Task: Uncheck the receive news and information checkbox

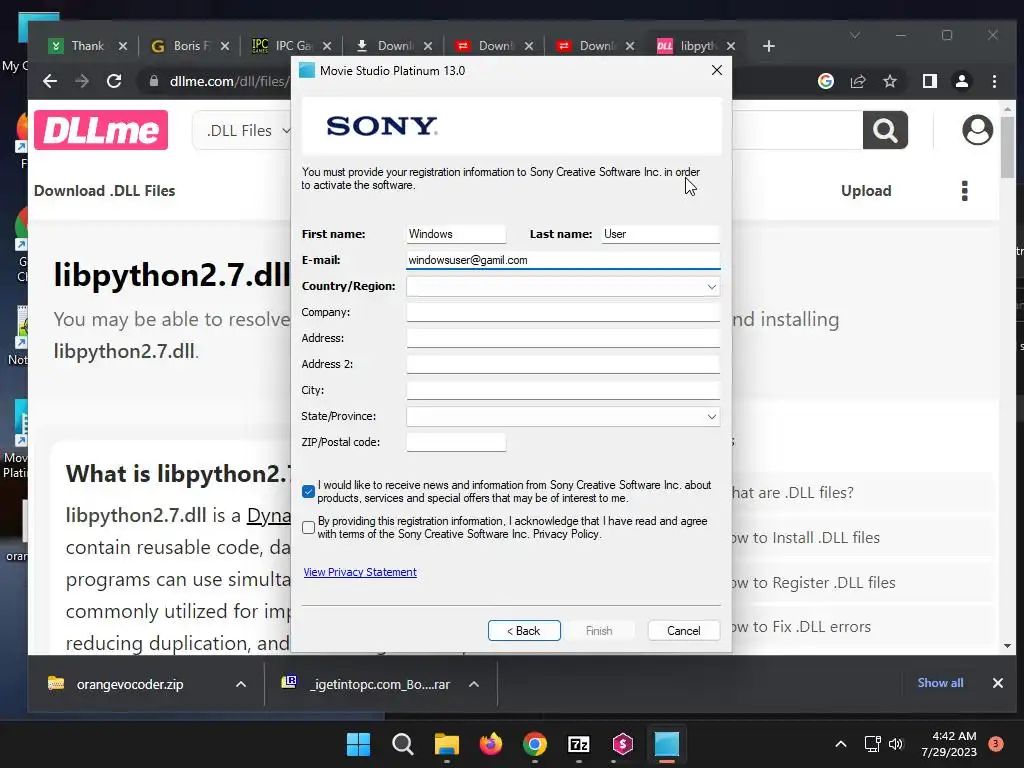Action: 309,492
